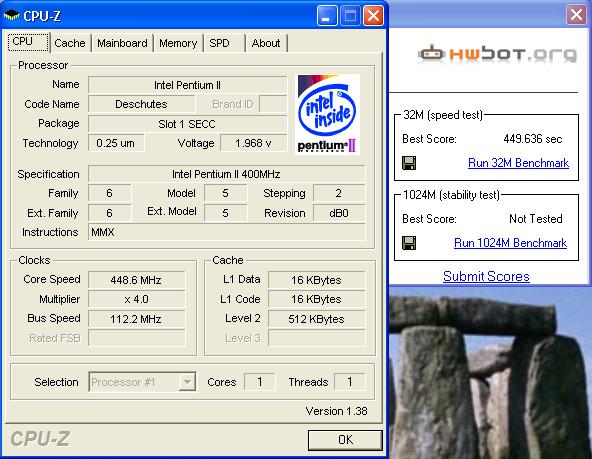
Task: Click the Bus Speed value 112.2 MHz
Action: pyautogui.click(x=136, y=319)
